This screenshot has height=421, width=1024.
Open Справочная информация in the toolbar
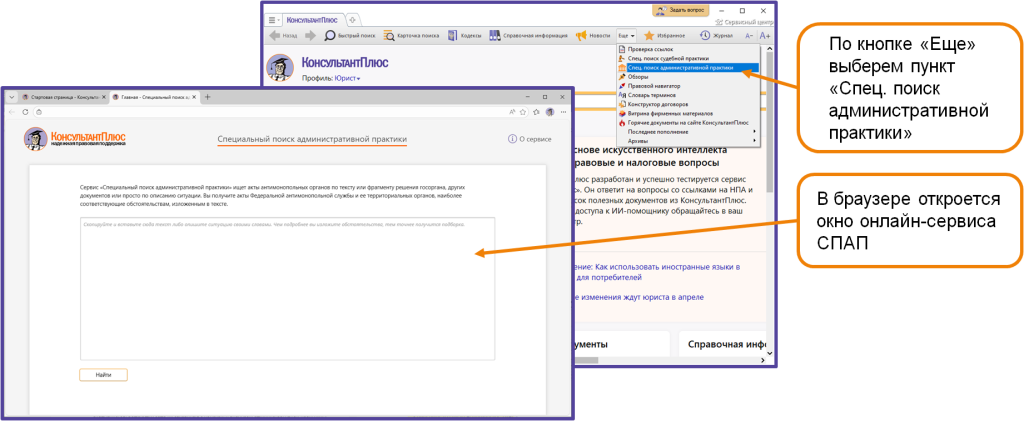[x=528, y=36]
